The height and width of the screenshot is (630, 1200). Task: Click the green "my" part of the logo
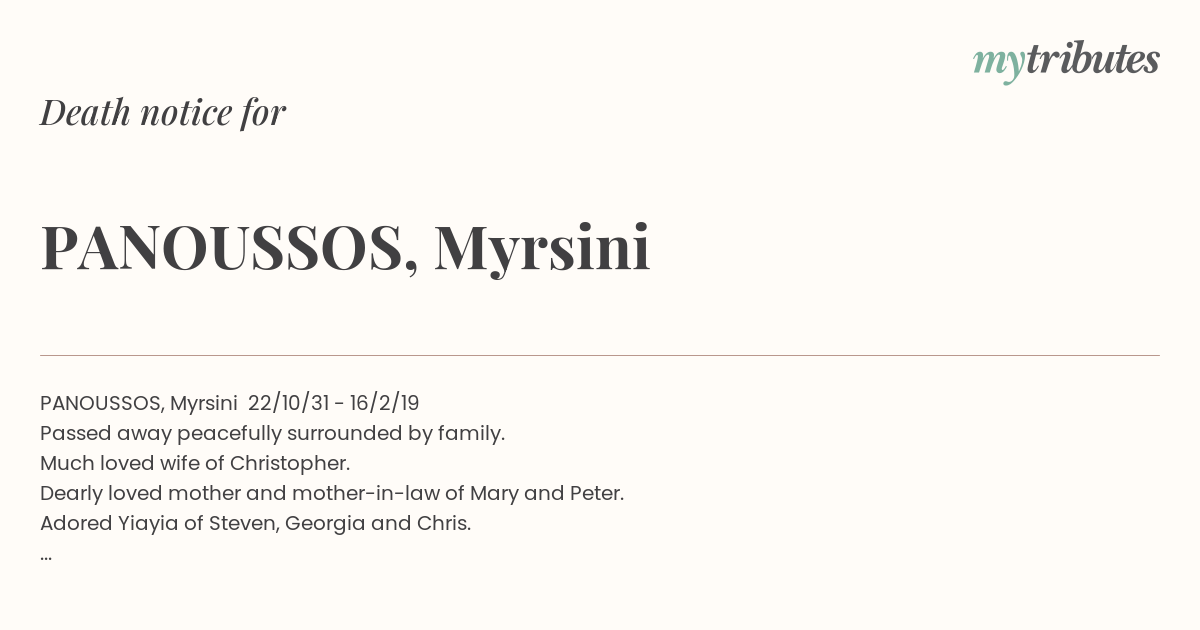(998, 66)
